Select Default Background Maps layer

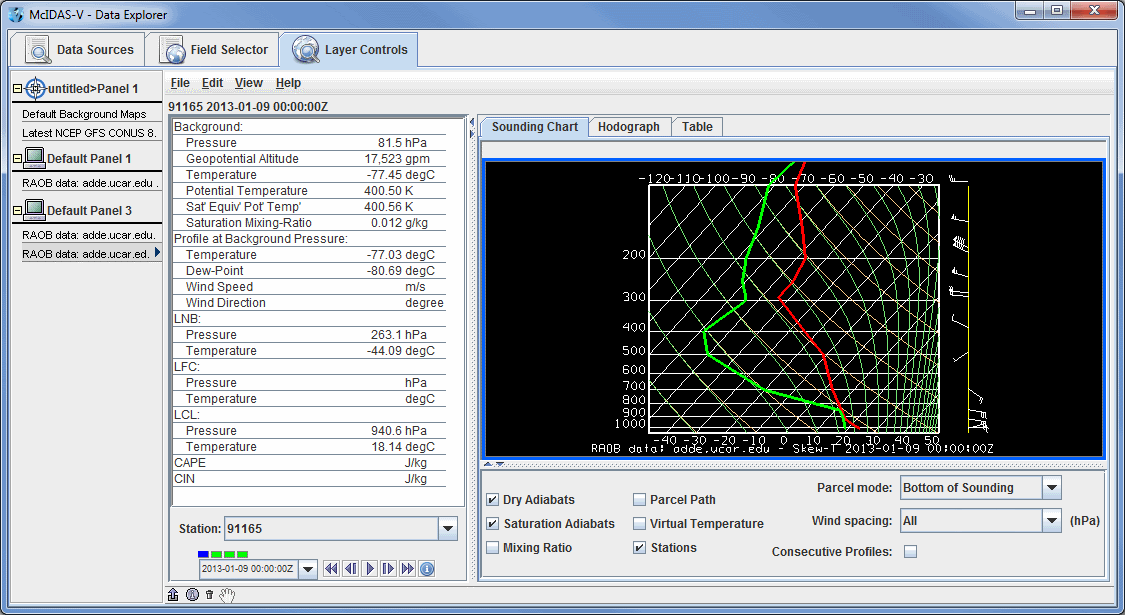tap(84, 114)
